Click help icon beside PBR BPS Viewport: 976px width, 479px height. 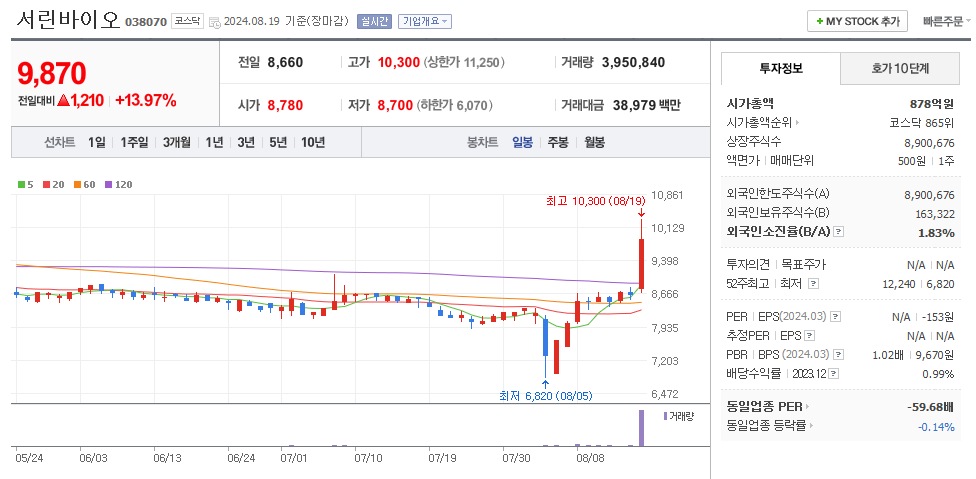click(838, 355)
